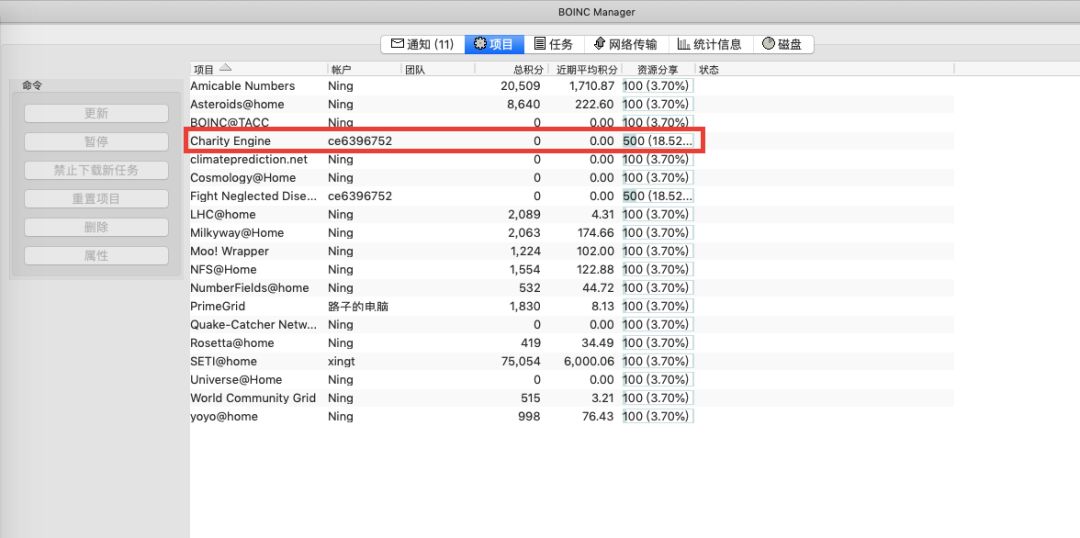Select the Amicable Numbers project row
Viewport: 1080px width, 538px height.
pyautogui.click(x=572, y=86)
